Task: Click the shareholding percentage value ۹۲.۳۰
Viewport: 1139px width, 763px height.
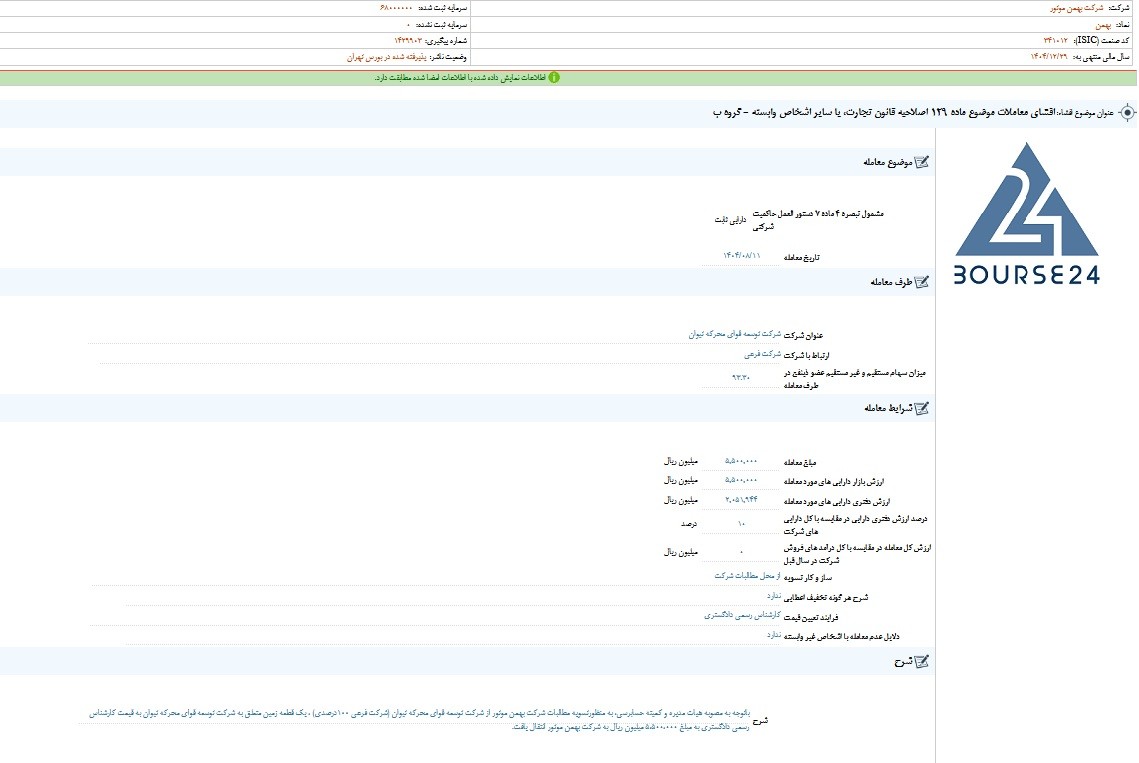Action: pyautogui.click(x=741, y=377)
